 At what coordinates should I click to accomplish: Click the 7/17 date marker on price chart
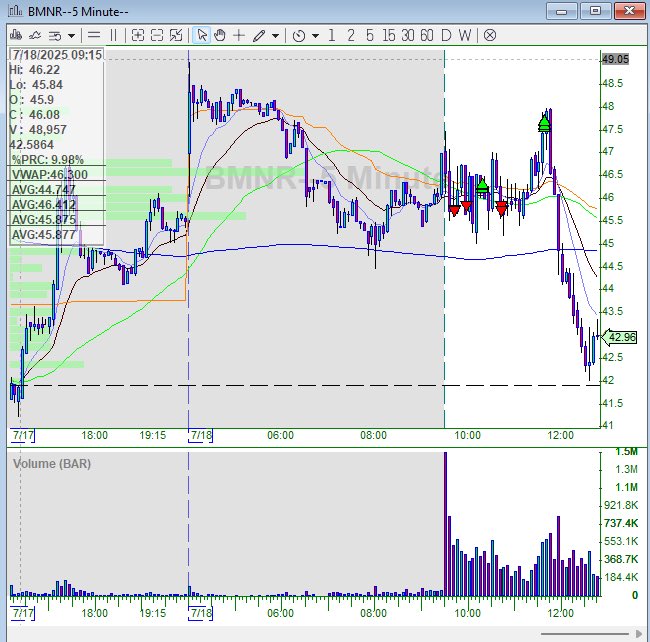[23, 435]
